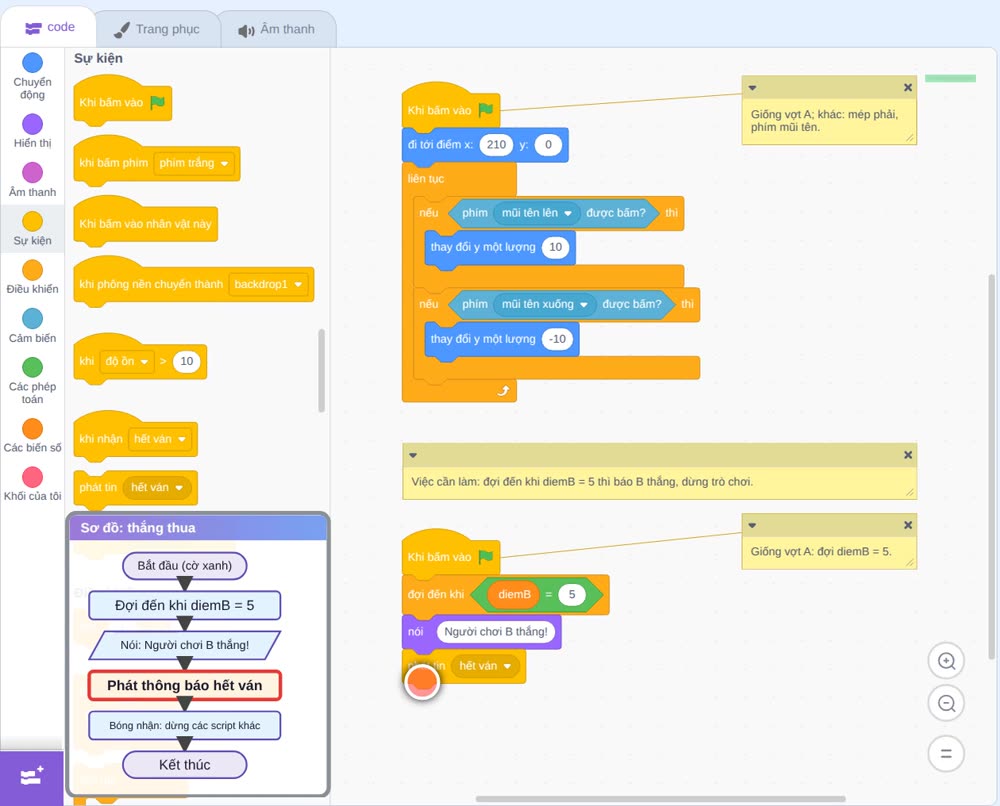Open the Khối của tôi category
The height and width of the screenshot is (806, 1000).
point(33,485)
